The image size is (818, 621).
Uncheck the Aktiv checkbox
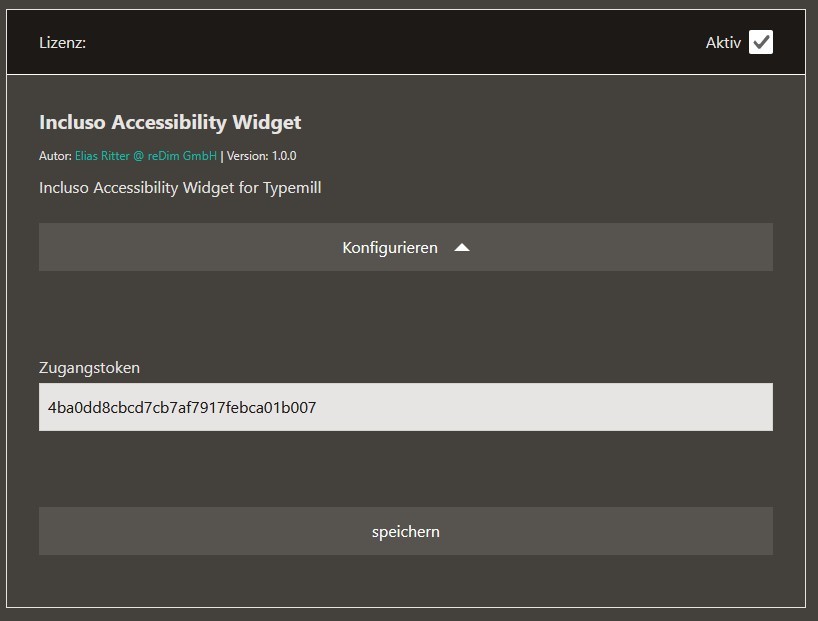coord(761,42)
